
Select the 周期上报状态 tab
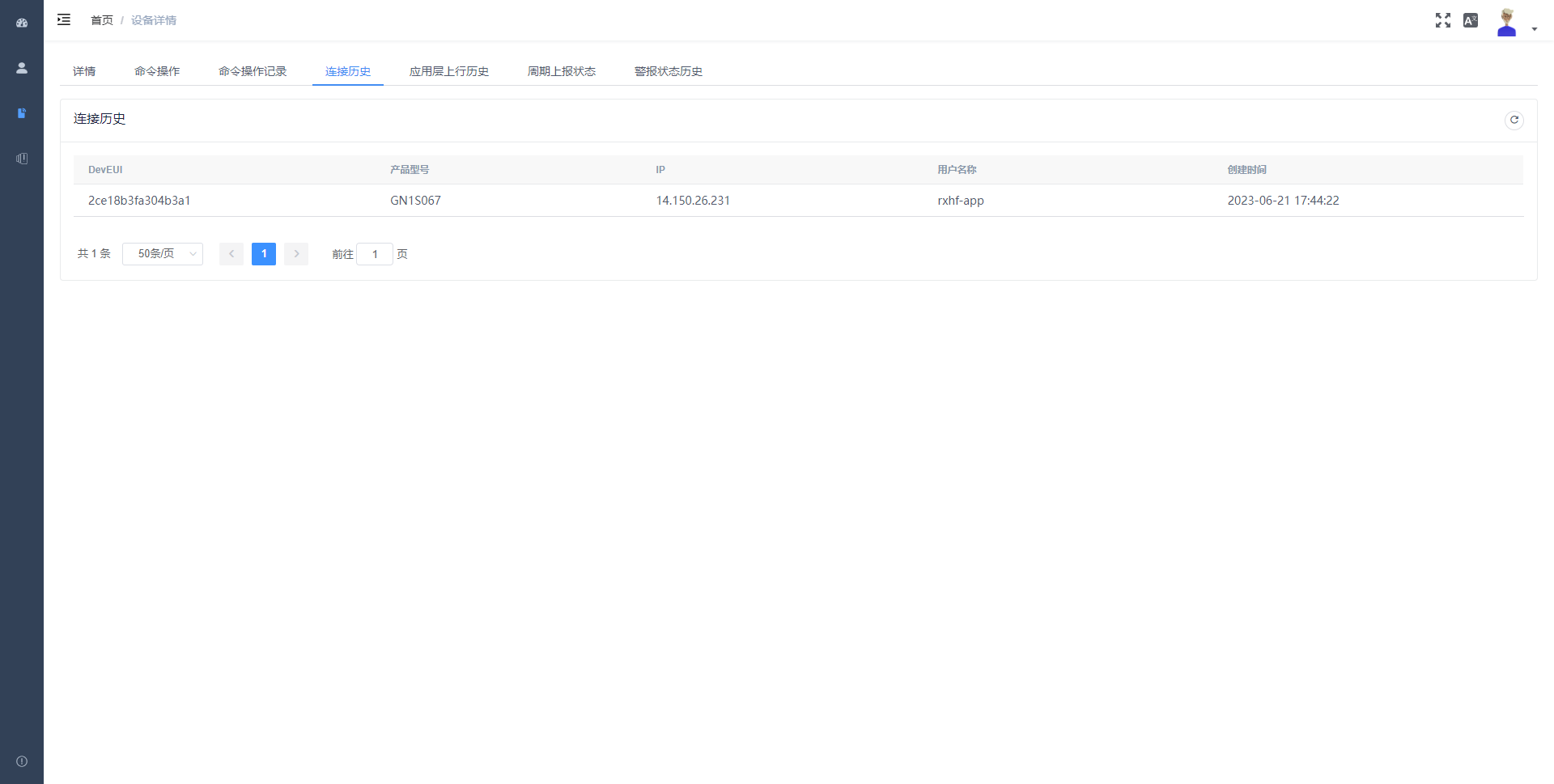click(562, 71)
